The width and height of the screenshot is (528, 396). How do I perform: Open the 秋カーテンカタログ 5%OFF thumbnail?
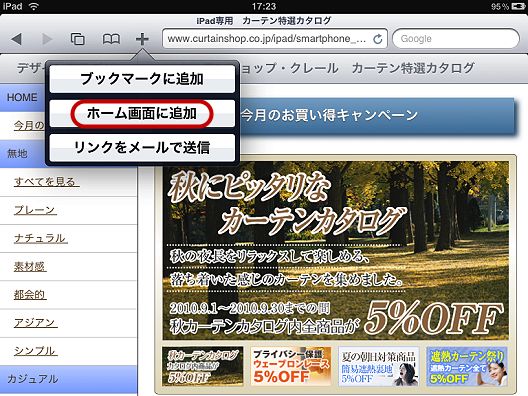[x=202, y=366]
